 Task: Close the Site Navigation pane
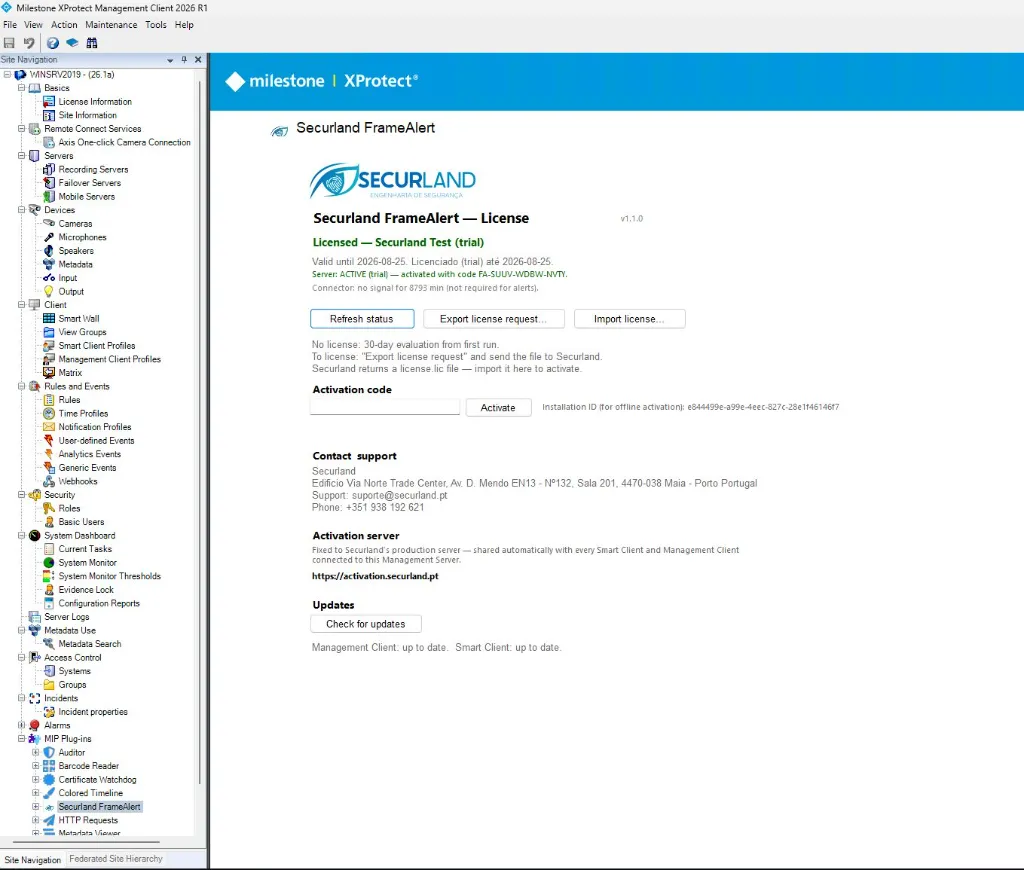pos(199,59)
